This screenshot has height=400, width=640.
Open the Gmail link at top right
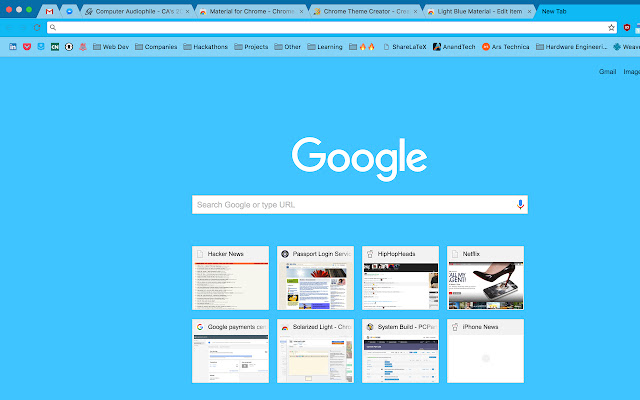tap(607, 71)
